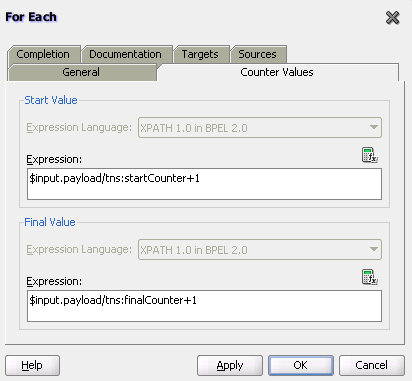
Task: Open the Start Value XPath expression builder
Action: [369, 155]
